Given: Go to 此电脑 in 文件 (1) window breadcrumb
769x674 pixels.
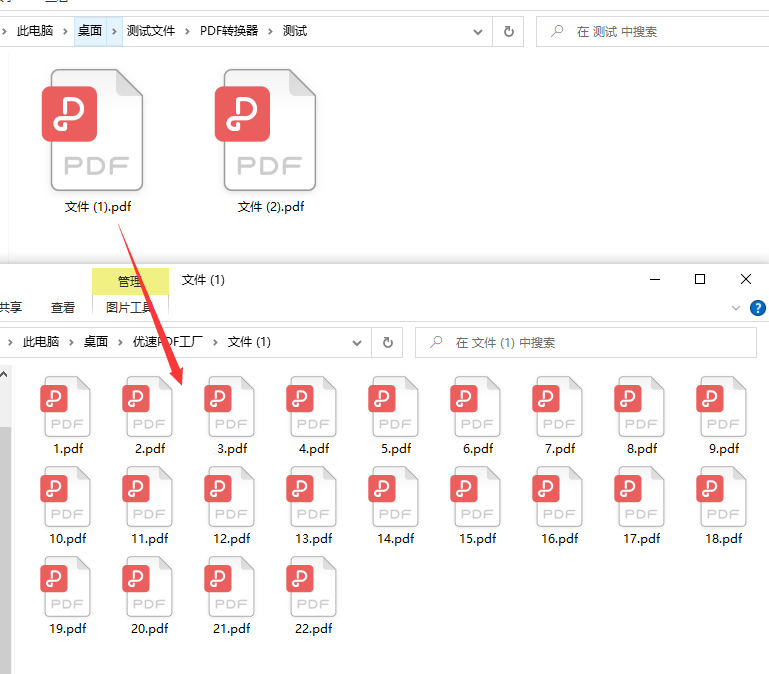Looking at the screenshot, I should click(41, 342).
